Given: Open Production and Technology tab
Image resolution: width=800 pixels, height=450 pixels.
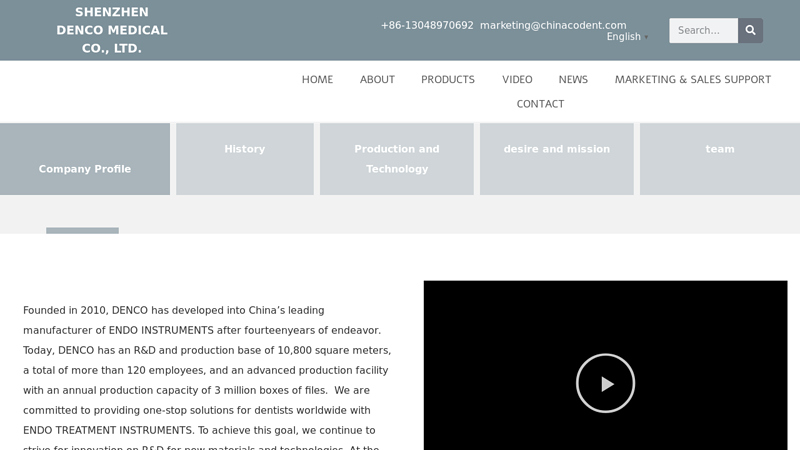Looking at the screenshot, I should pyautogui.click(x=397, y=159).
